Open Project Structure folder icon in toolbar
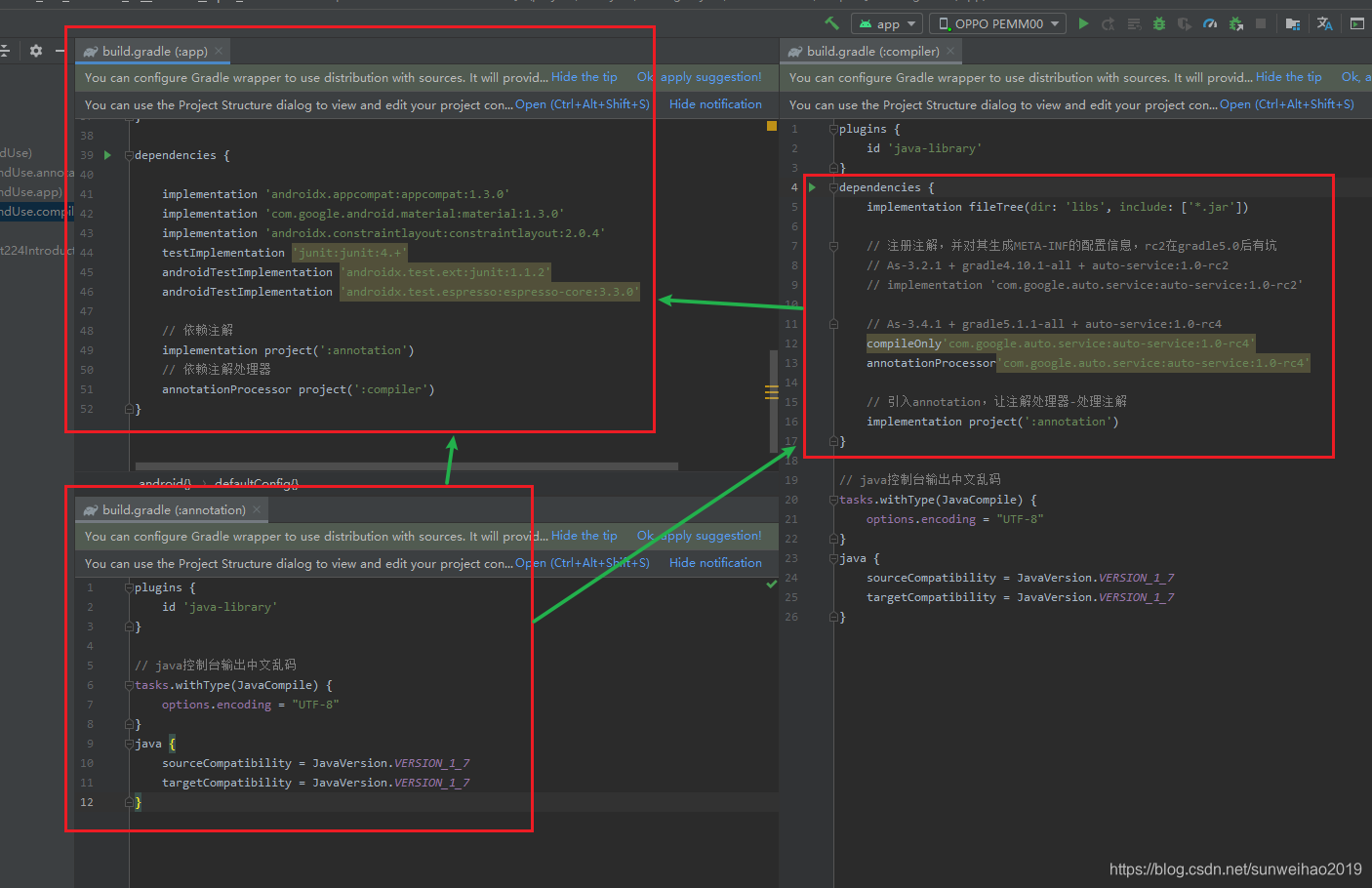1372x888 pixels. (x=1293, y=23)
